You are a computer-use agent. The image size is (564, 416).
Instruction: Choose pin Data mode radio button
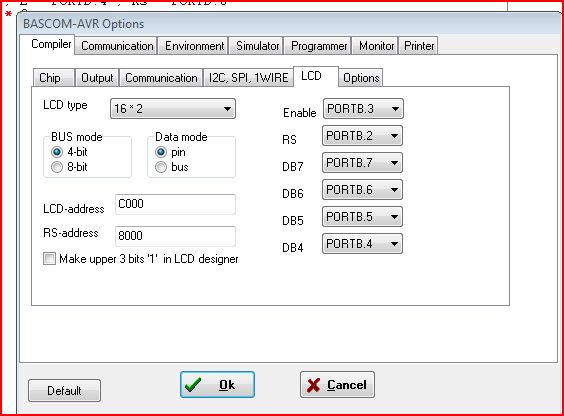[161, 152]
